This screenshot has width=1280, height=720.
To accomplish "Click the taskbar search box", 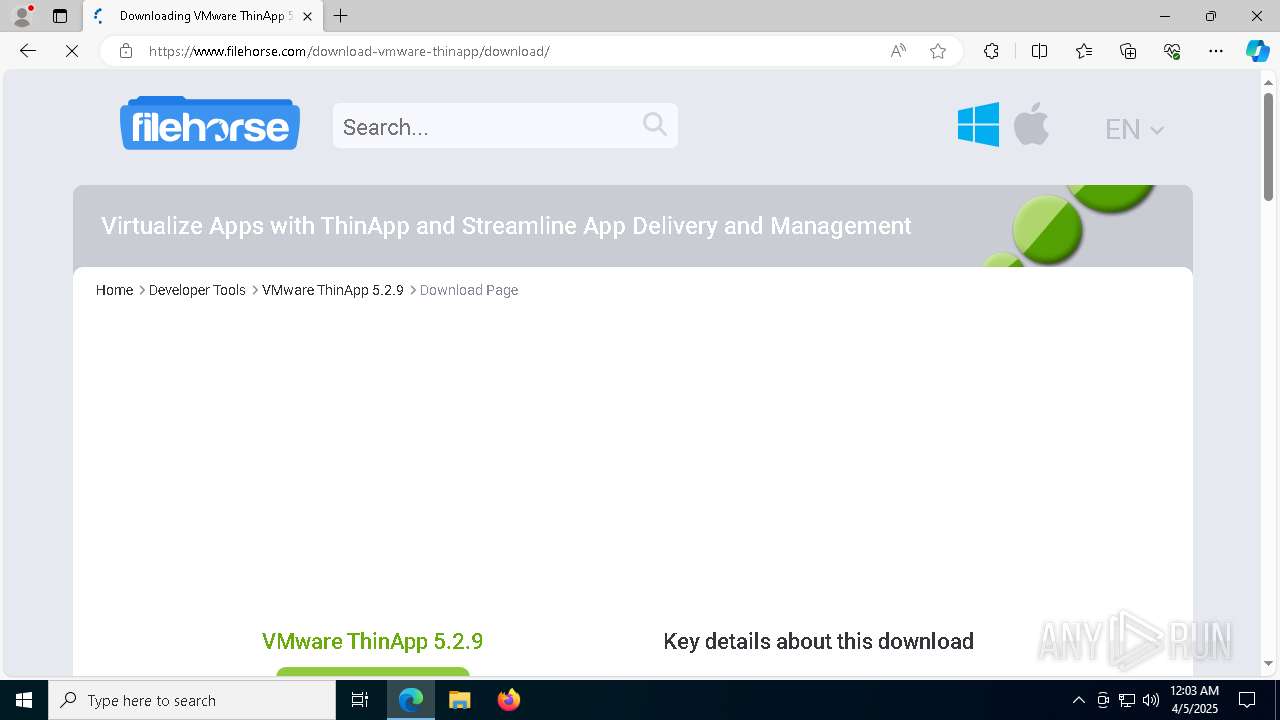I will 192,700.
